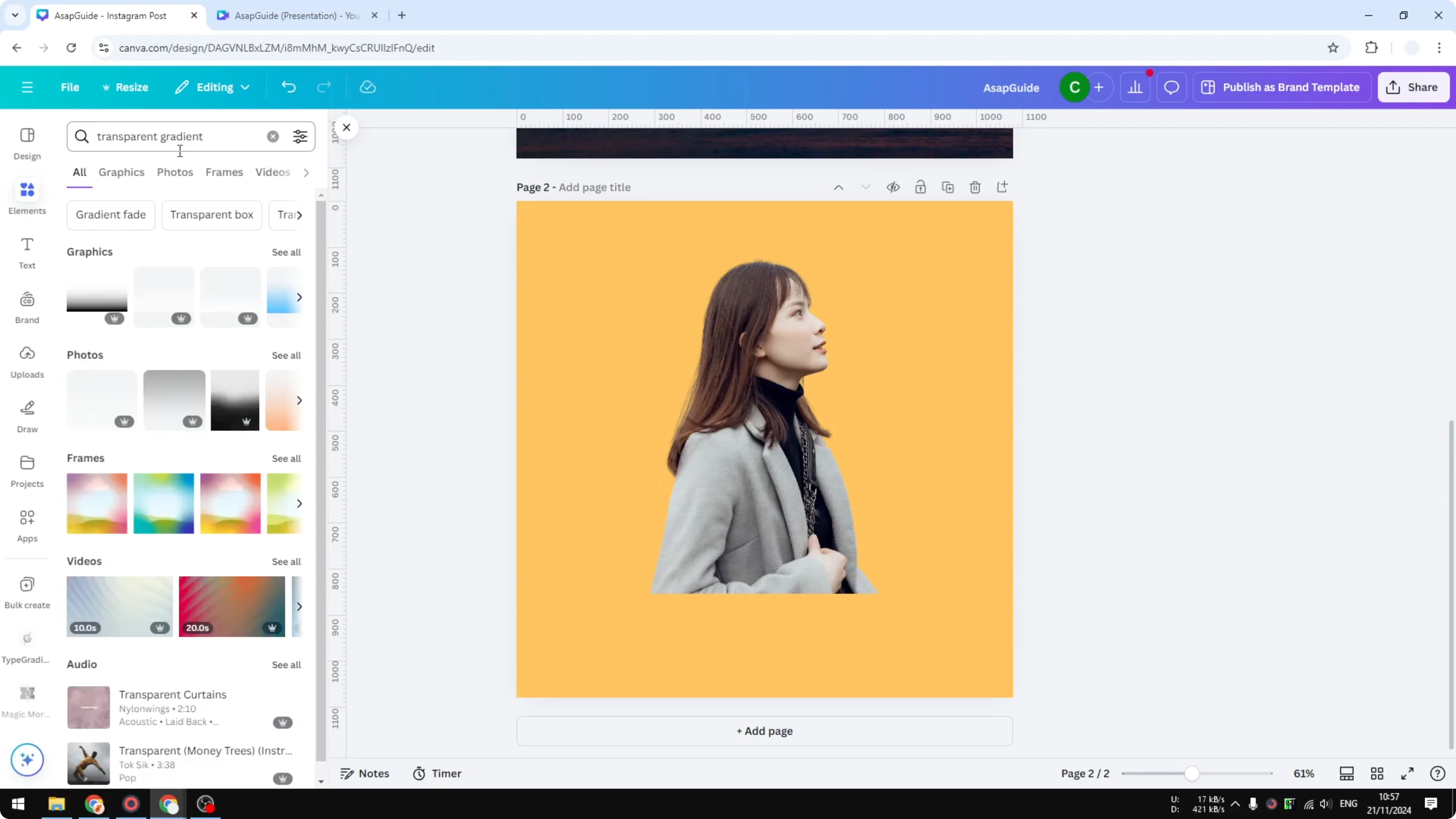1456x819 pixels.
Task: Hide Page 2 with the eye toggle
Action: click(x=893, y=186)
